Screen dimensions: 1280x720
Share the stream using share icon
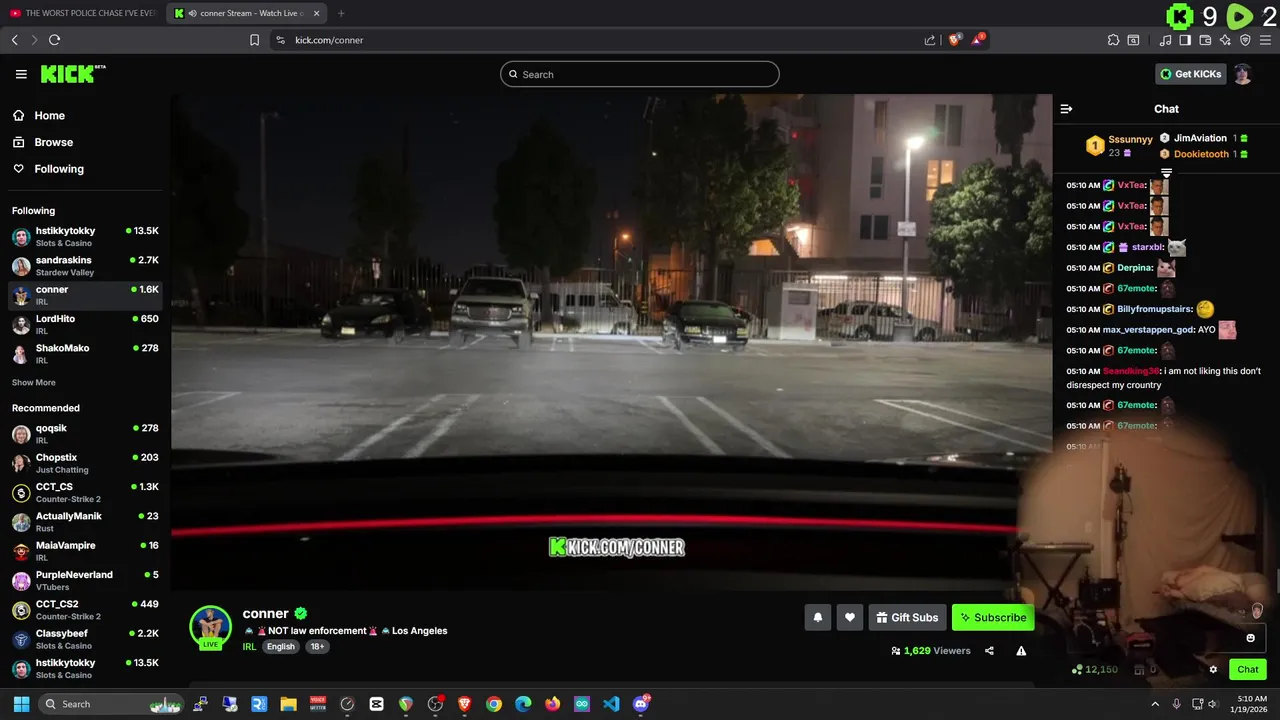[989, 651]
